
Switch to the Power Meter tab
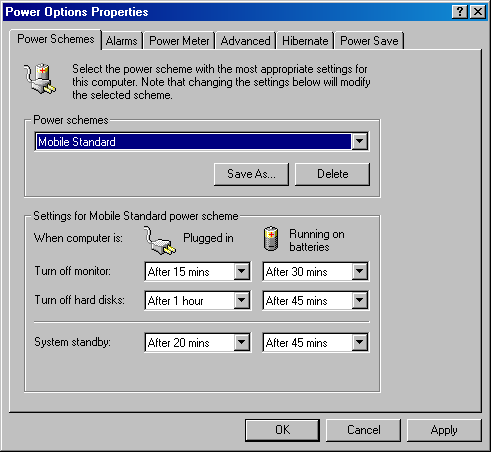click(x=179, y=41)
